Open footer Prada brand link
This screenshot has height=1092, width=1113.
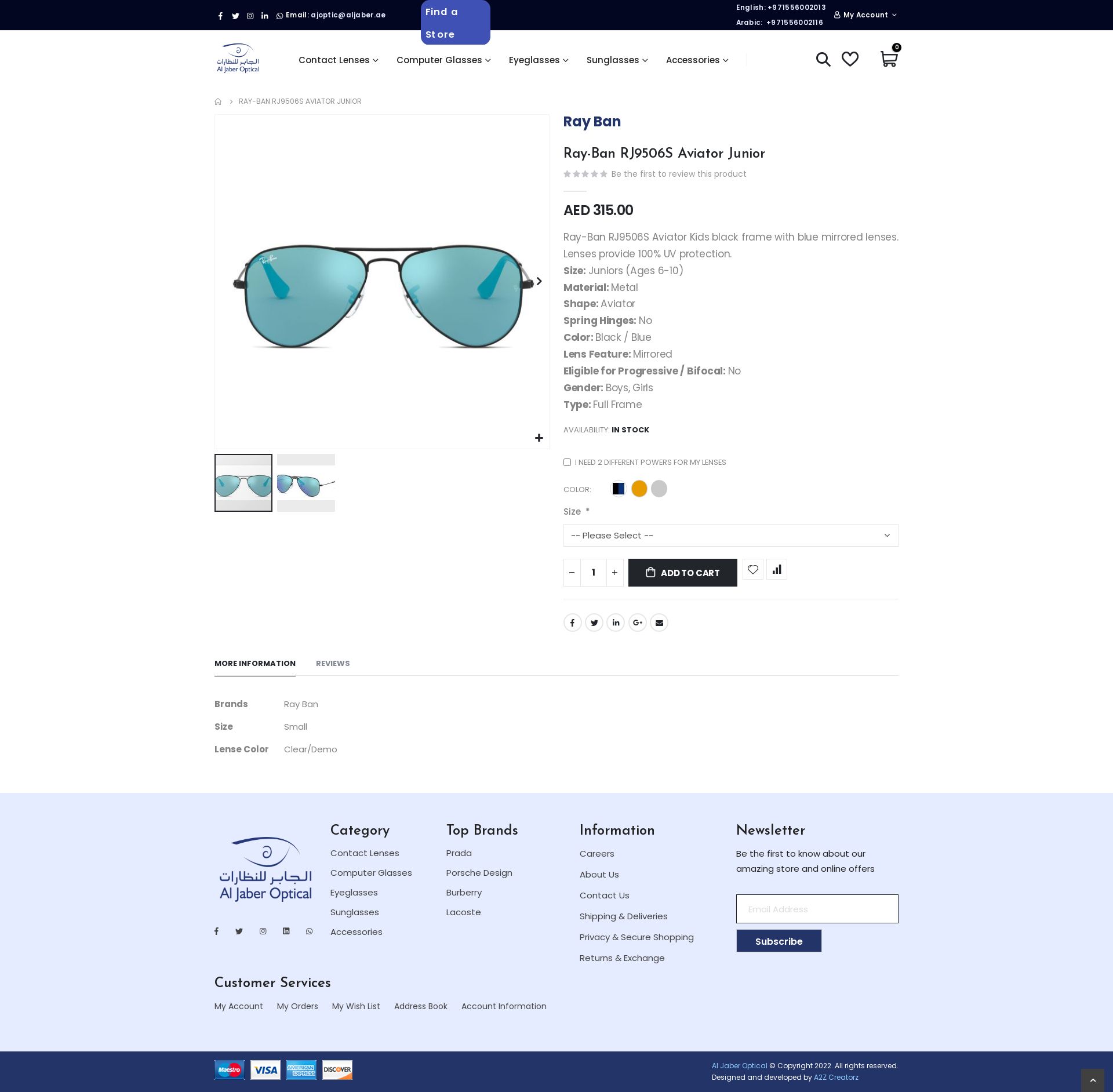pos(459,853)
